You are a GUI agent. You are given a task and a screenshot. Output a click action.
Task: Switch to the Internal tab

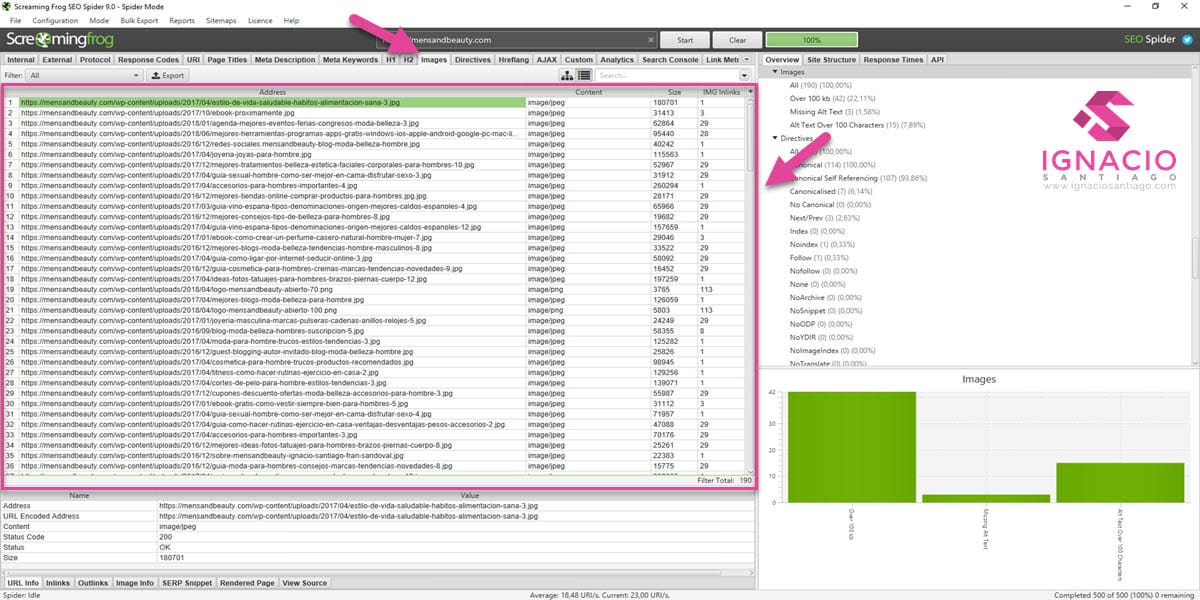pyautogui.click(x=21, y=60)
